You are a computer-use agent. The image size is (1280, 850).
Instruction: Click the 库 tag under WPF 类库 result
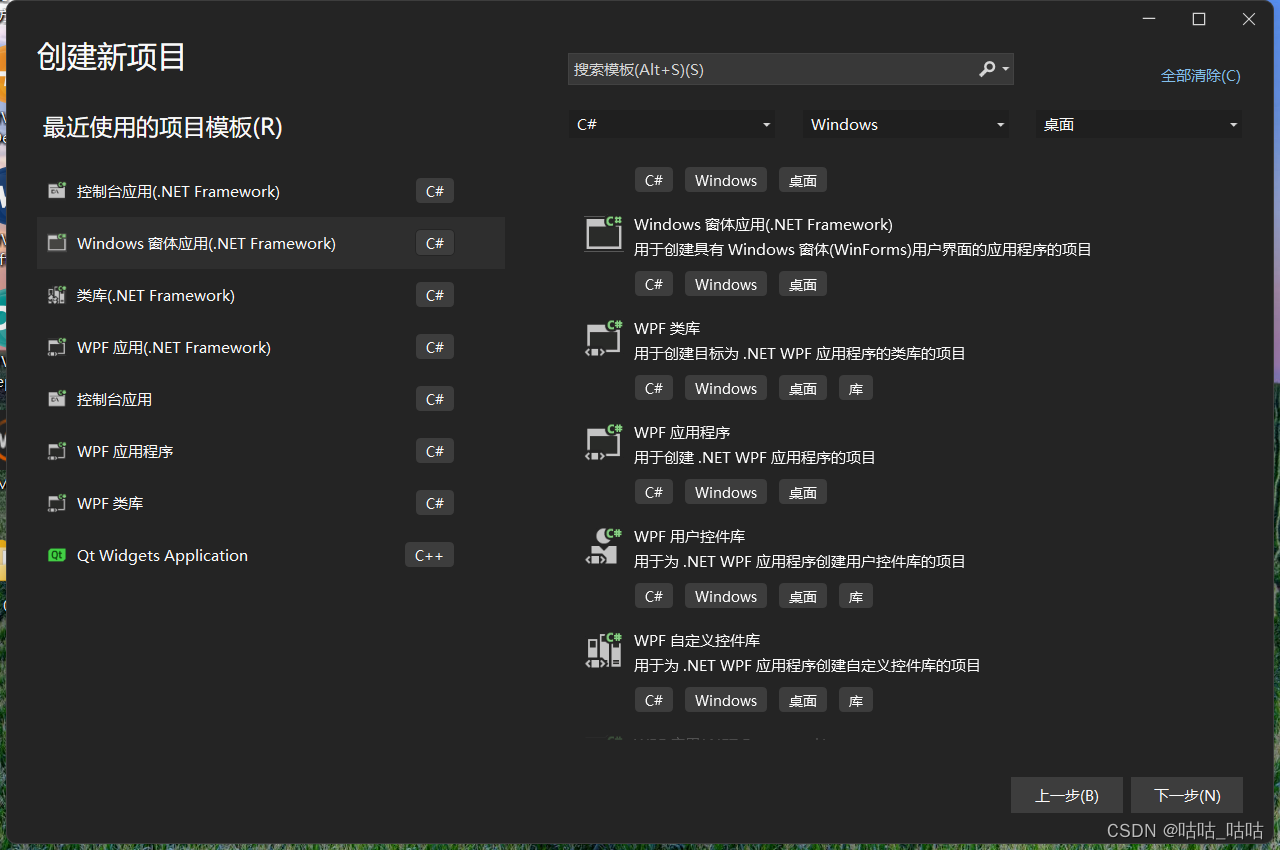point(856,388)
